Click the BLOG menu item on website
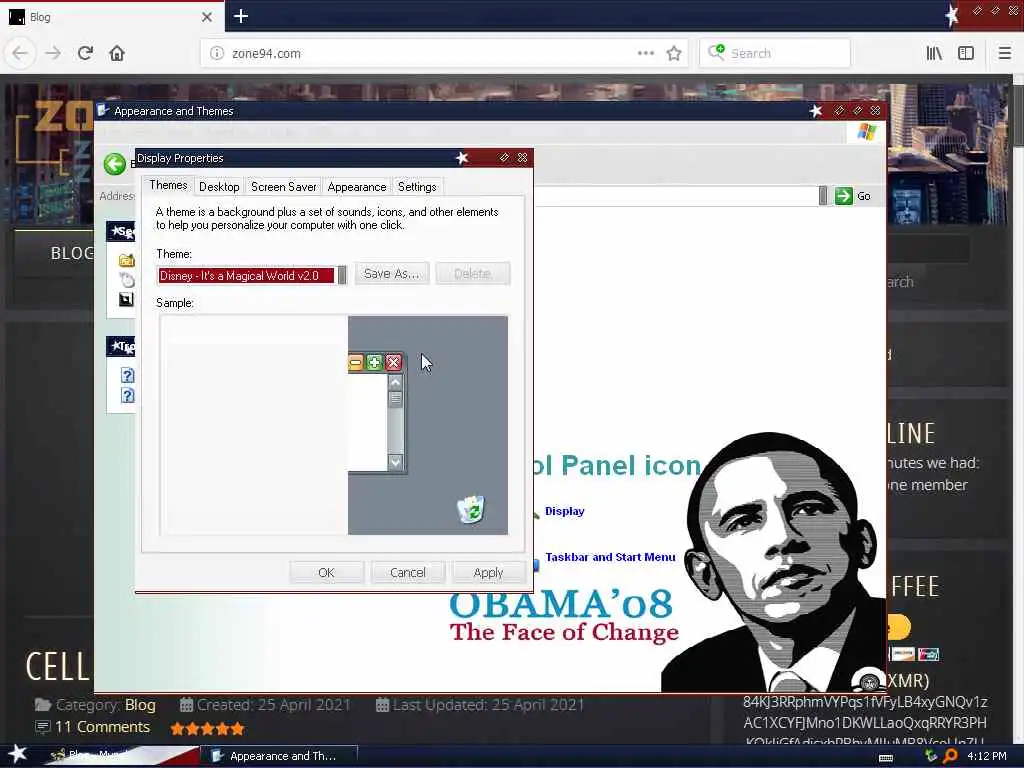 coord(72,253)
